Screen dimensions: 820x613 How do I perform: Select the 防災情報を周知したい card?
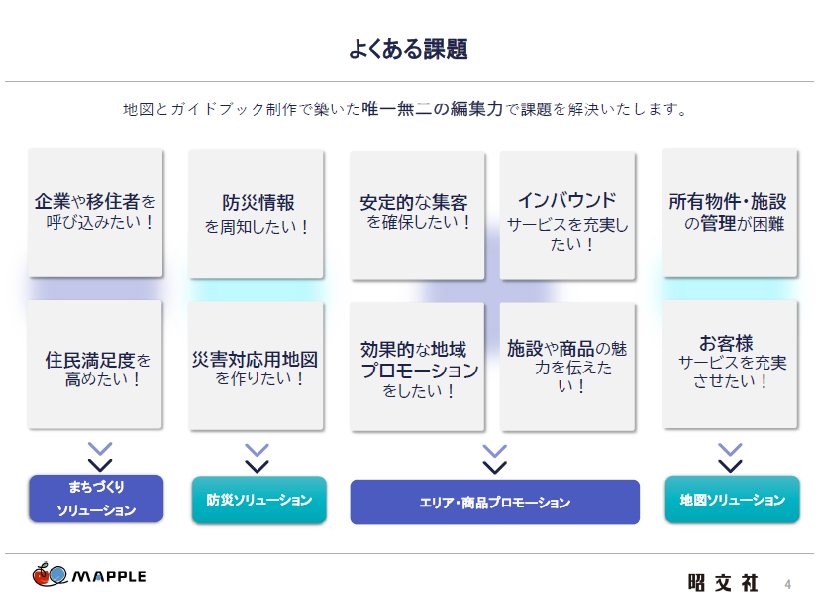[x=256, y=214]
